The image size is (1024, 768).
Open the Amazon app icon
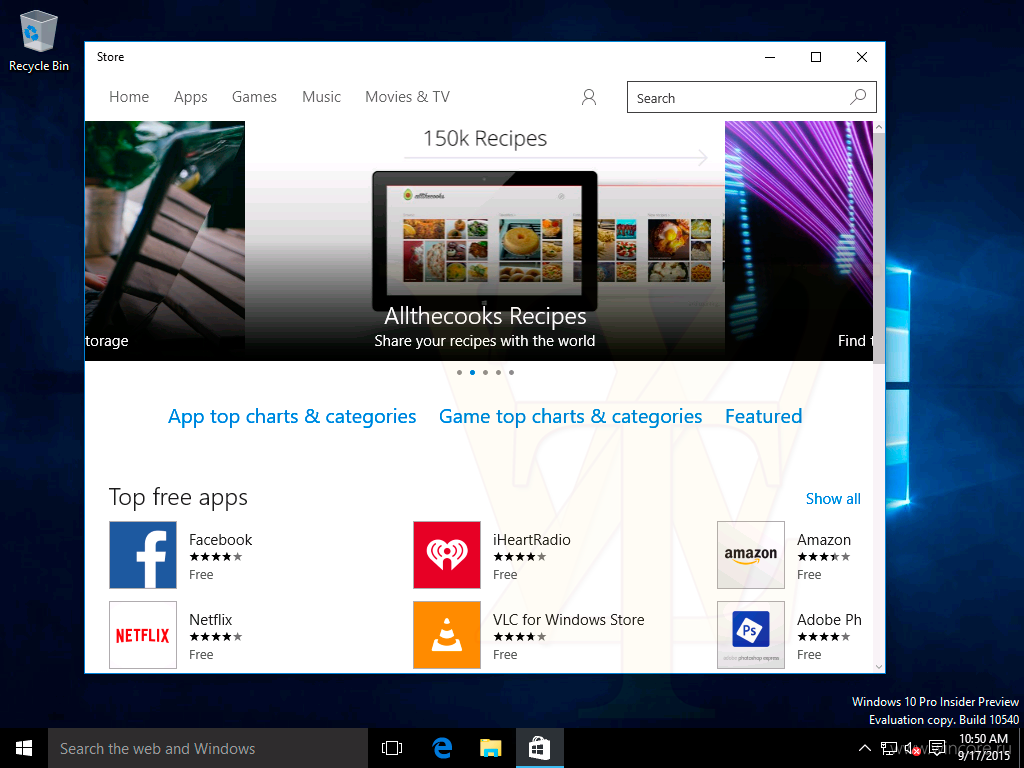750,554
